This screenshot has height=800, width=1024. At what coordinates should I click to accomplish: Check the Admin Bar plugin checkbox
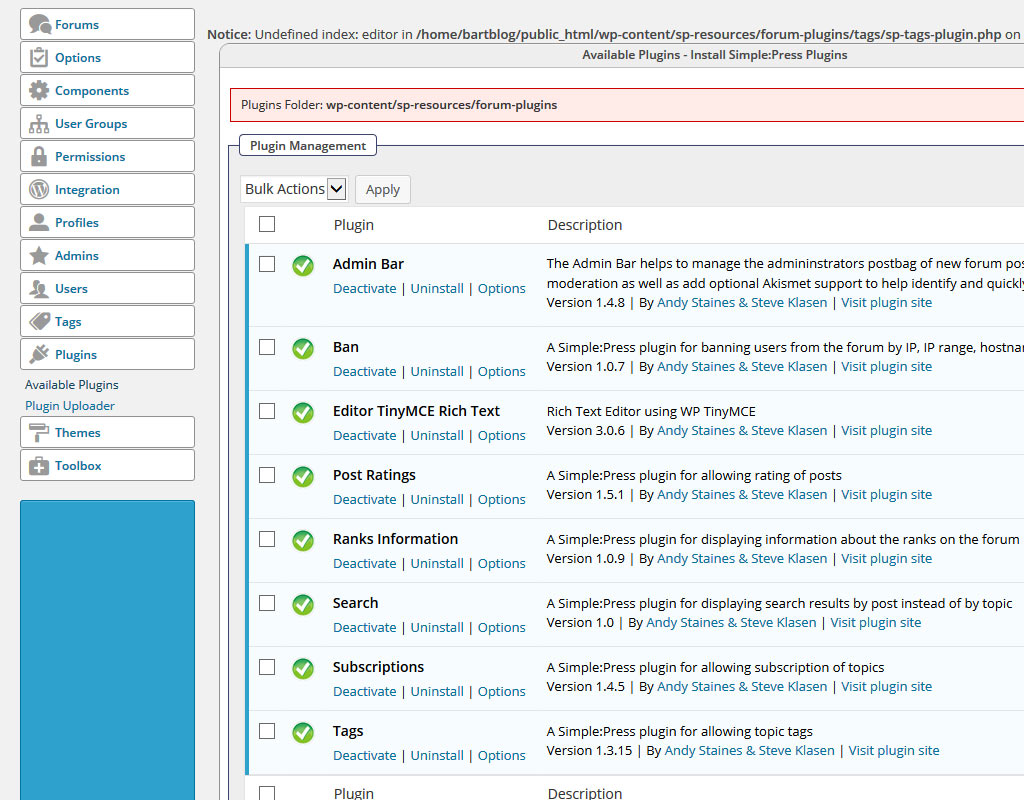click(x=267, y=264)
